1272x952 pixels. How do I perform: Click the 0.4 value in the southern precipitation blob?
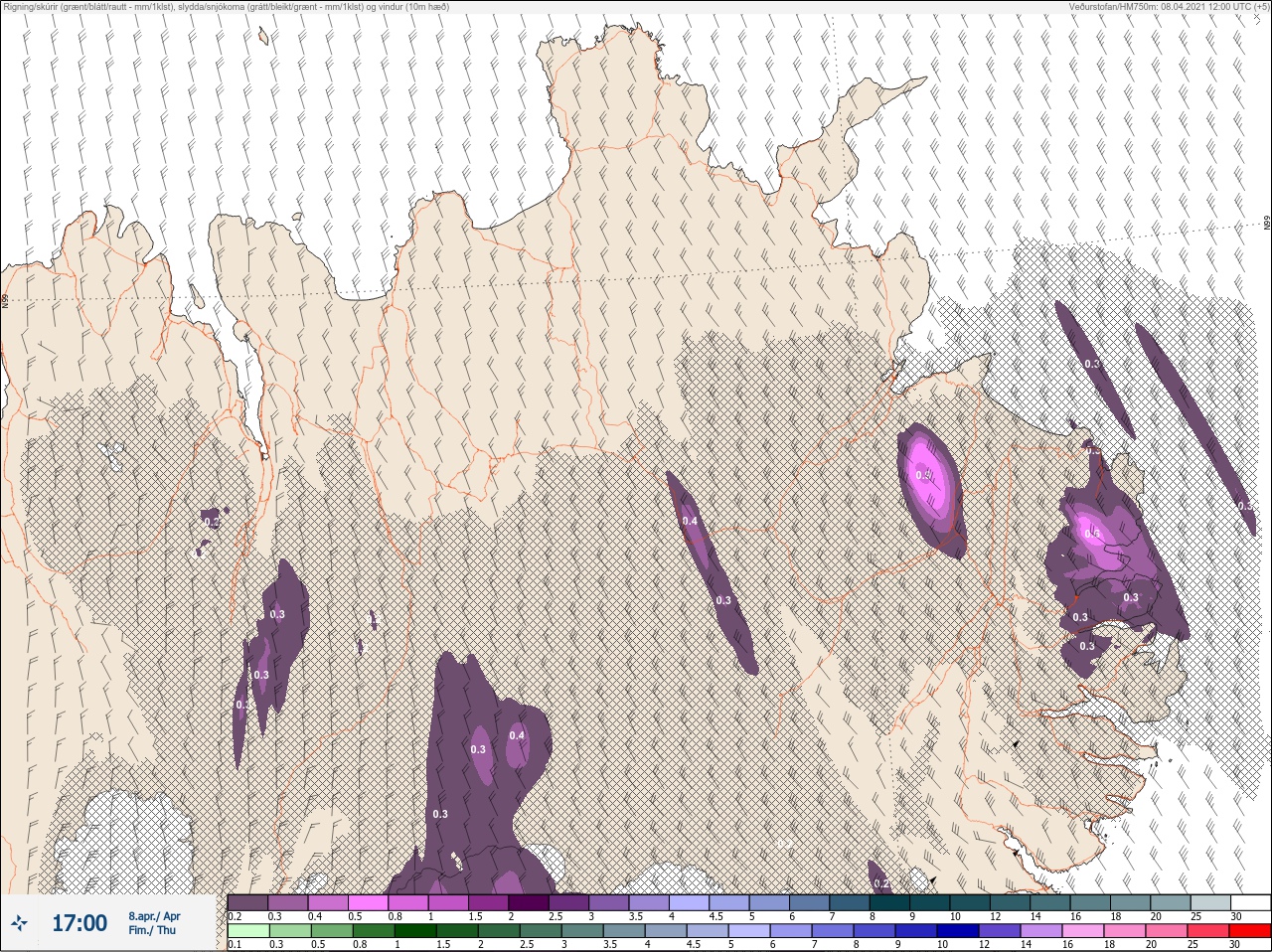[517, 735]
